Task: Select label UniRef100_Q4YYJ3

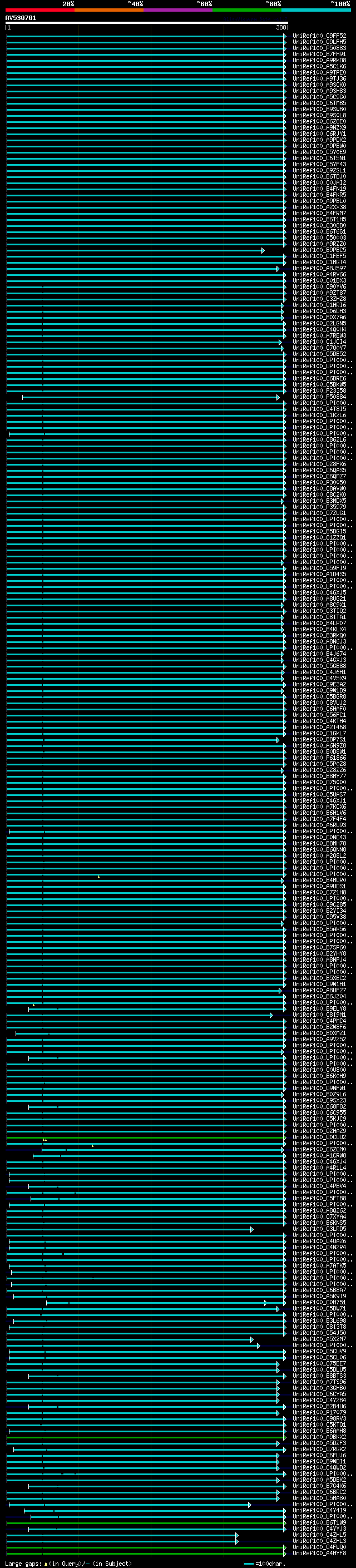Action: (319, 1529)
